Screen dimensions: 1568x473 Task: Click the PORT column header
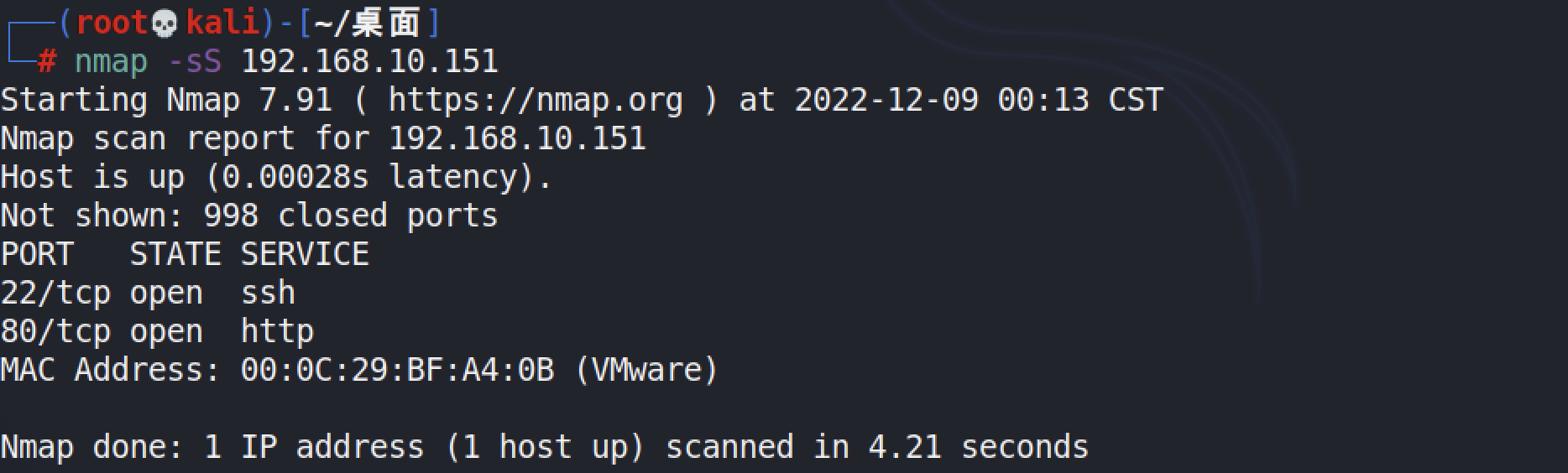(37, 254)
